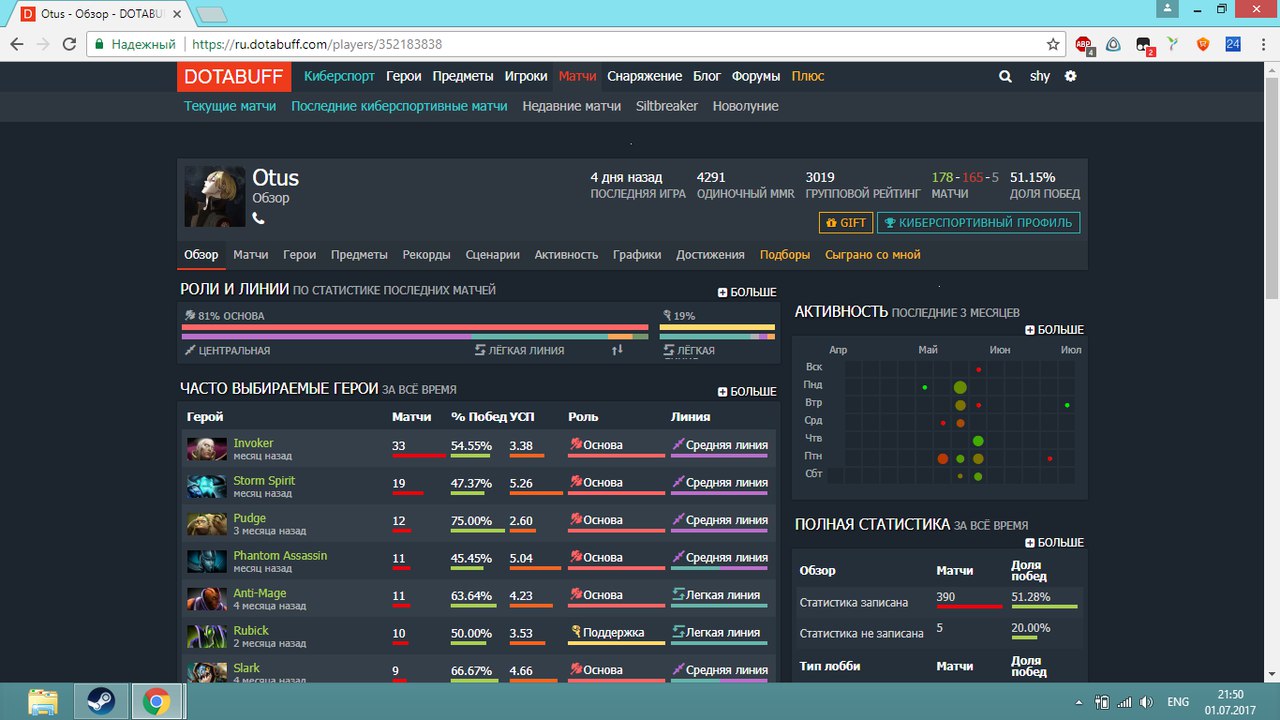Click the Chrome icon in the taskbar
1280x720 pixels.
tap(155, 701)
